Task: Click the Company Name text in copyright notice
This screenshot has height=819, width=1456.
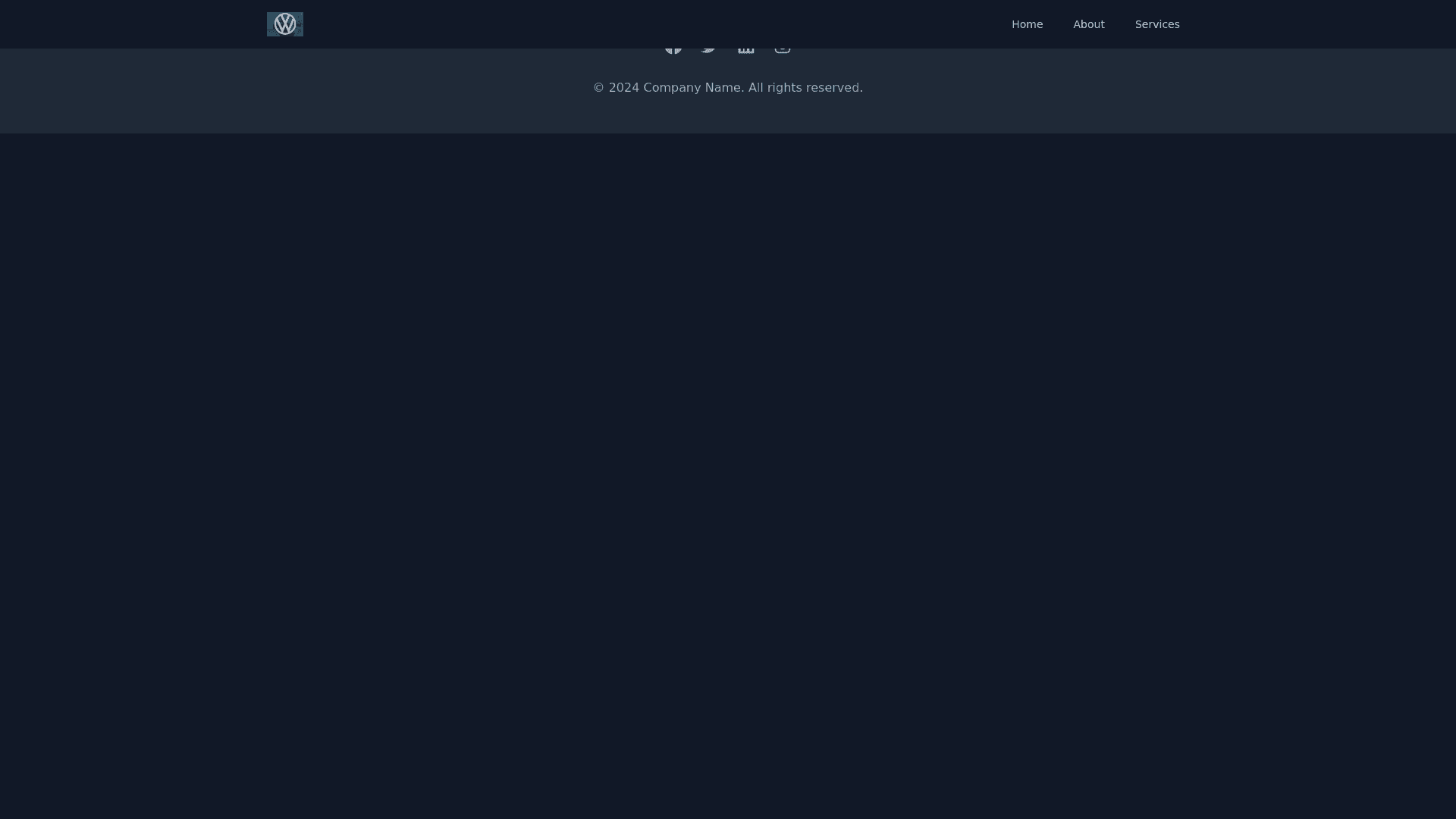Action: pyautogui.click(x=692, y=87)
